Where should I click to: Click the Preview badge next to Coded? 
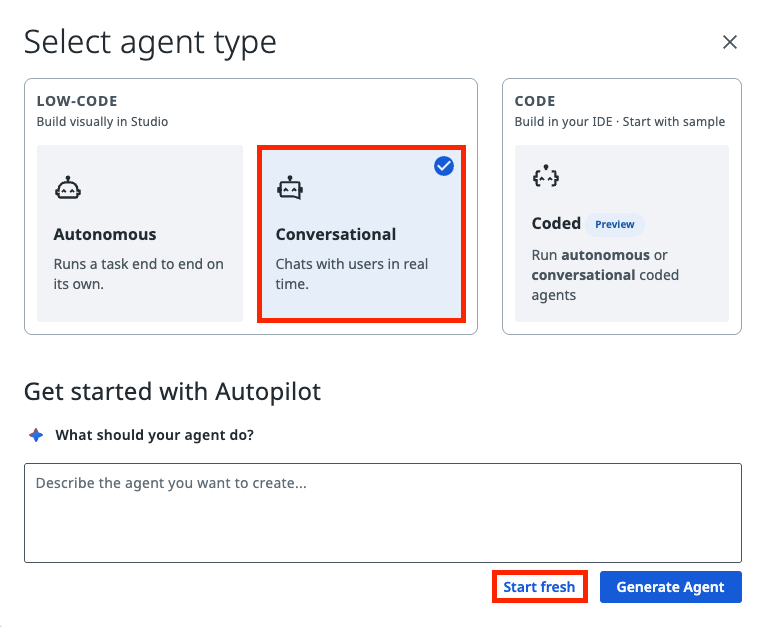[x=615, y=224]
